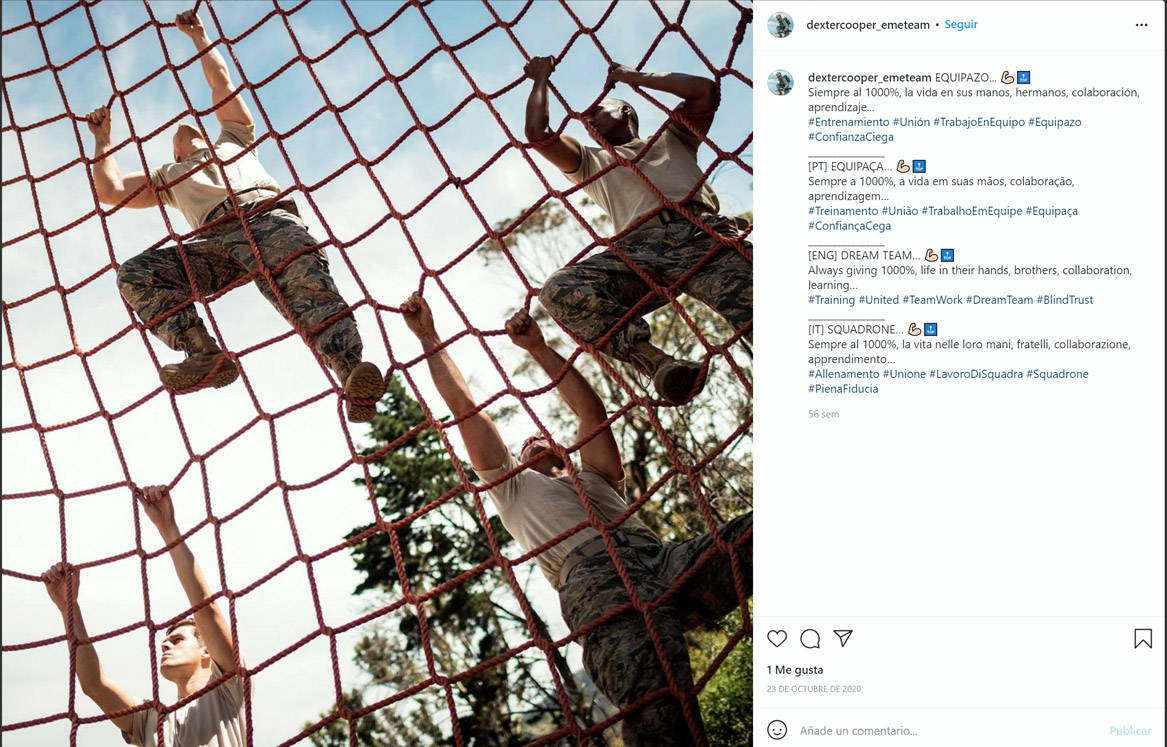Open the #ConfianzaCiega hashtag

pos(851,137)
